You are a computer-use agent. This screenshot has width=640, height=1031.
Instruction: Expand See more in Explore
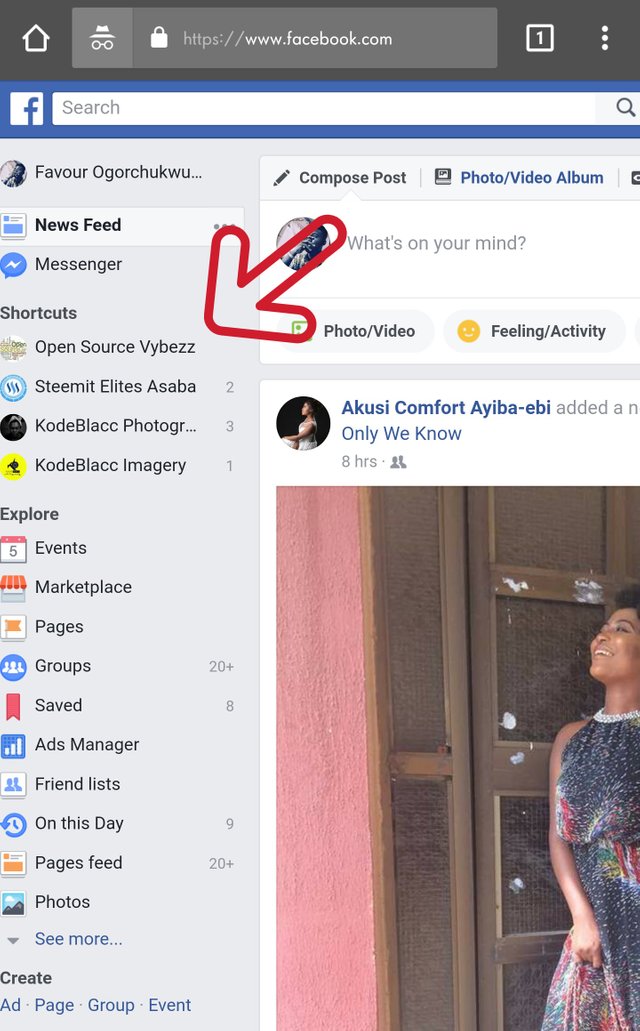point(78,940)
